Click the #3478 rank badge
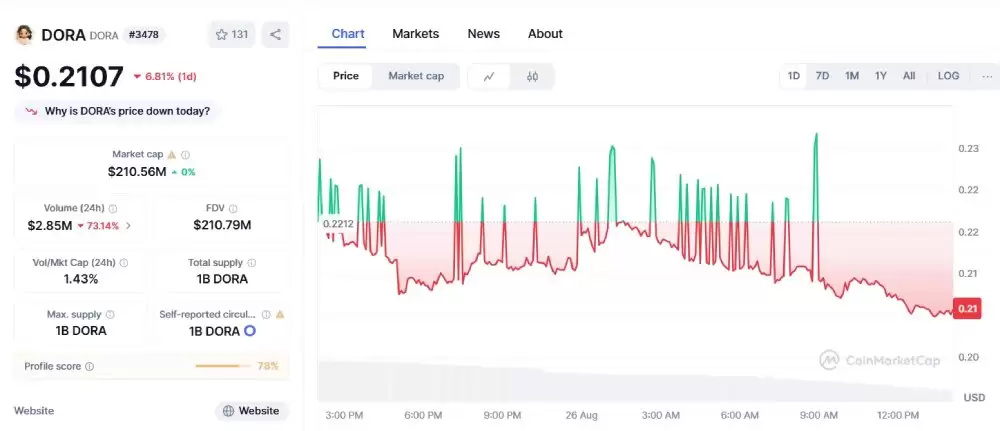The height and width of the screenshot is (431, 1000). click(x=145, y=35)
